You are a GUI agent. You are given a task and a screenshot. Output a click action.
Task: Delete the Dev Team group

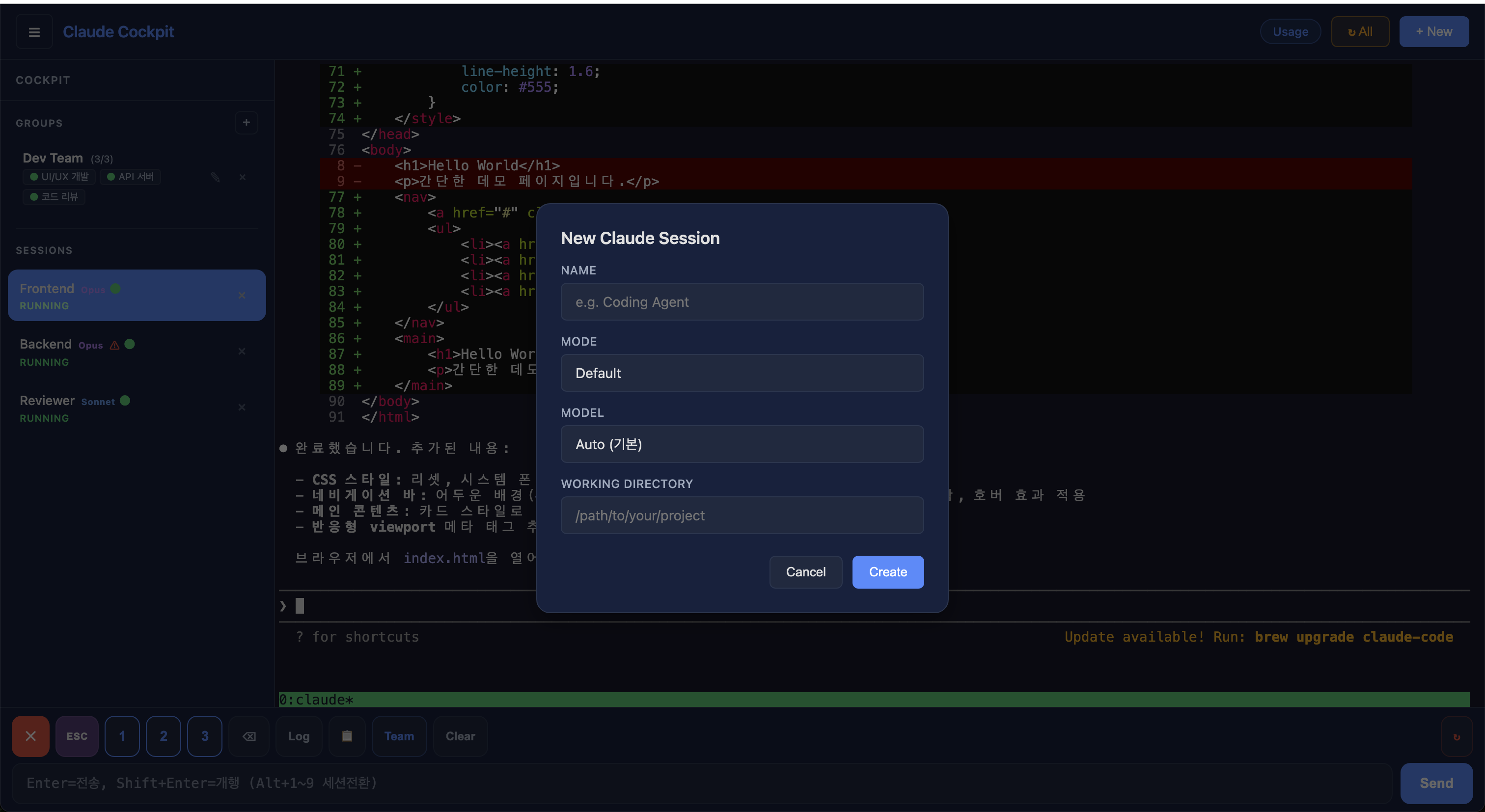click(x=243, y=177)
